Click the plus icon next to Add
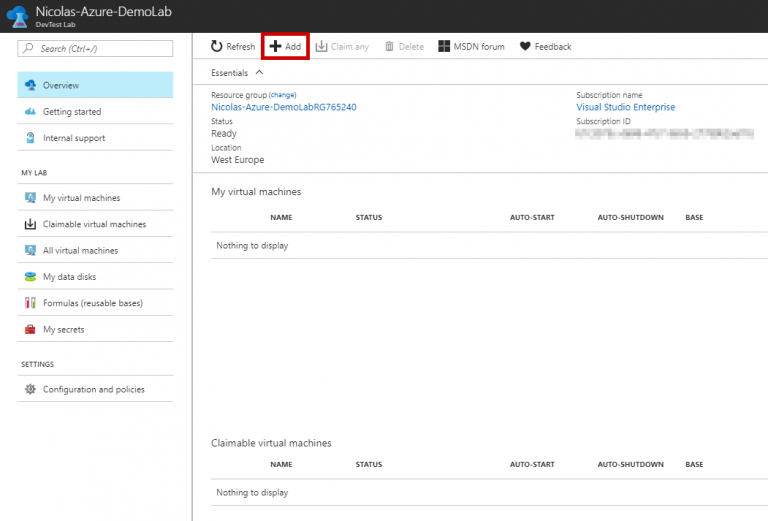The width and height of the screenshot is (768, 521). click(275, 46)
